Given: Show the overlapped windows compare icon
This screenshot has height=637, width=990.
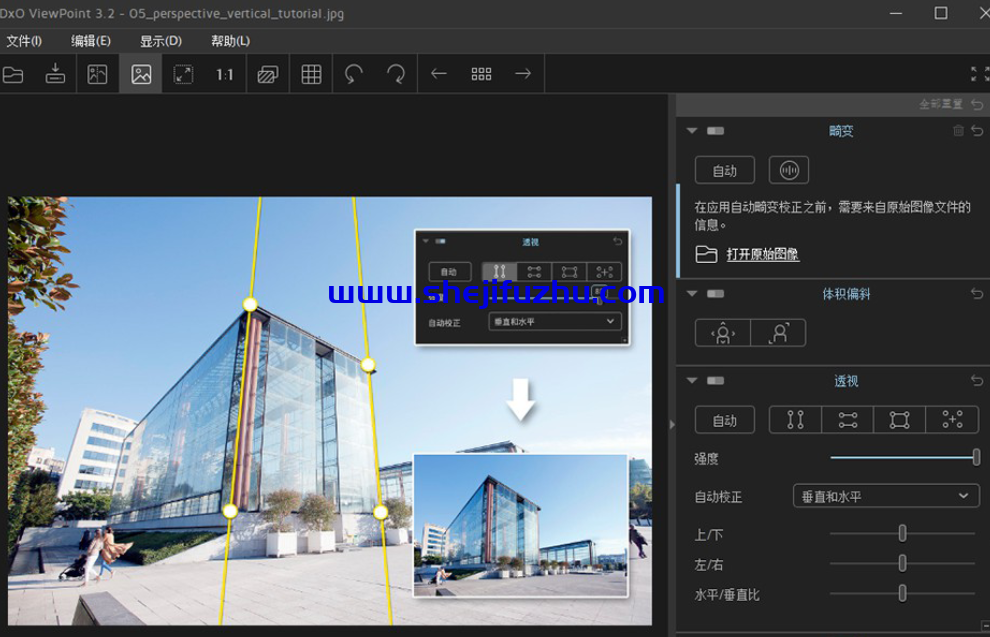Looking at the screenshot, I should (268, 74).
